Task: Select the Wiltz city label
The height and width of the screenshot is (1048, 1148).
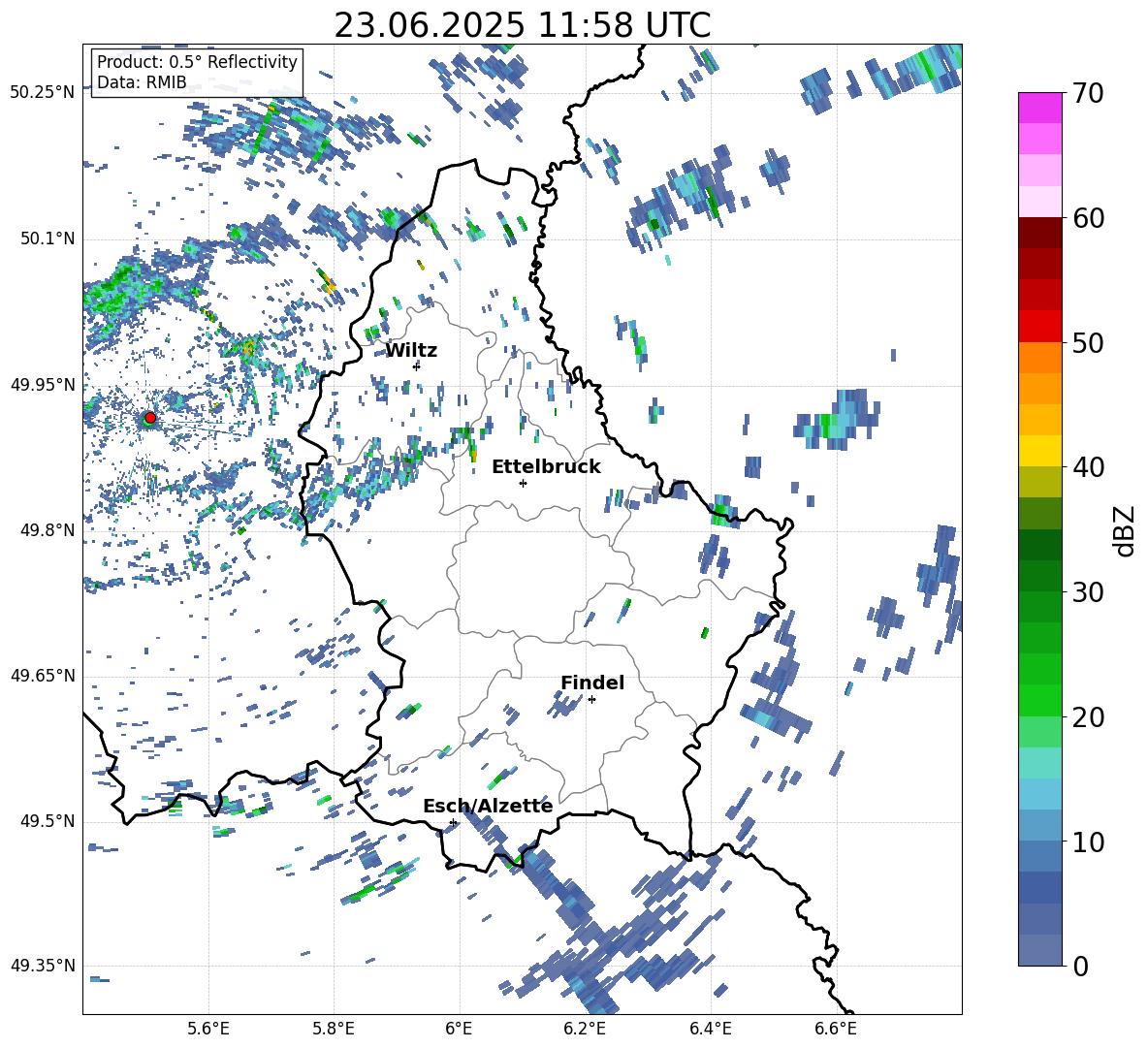Action: [411, 351]
